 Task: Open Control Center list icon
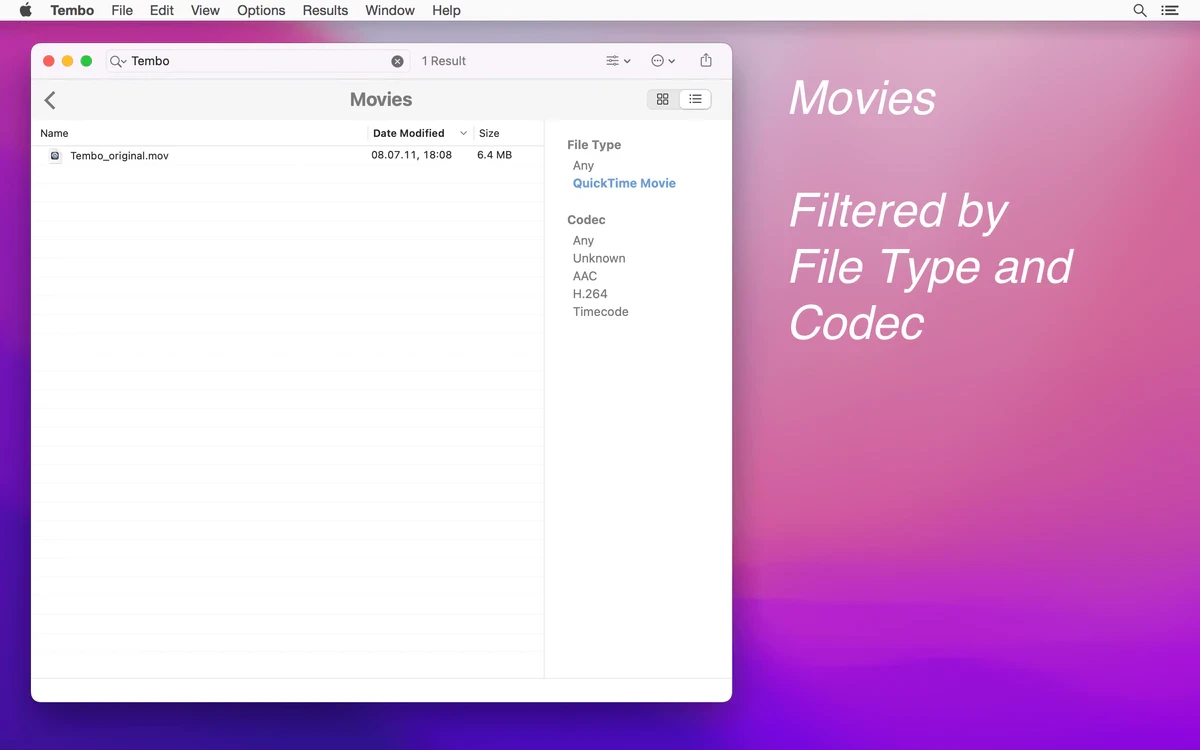(1169, 10)
